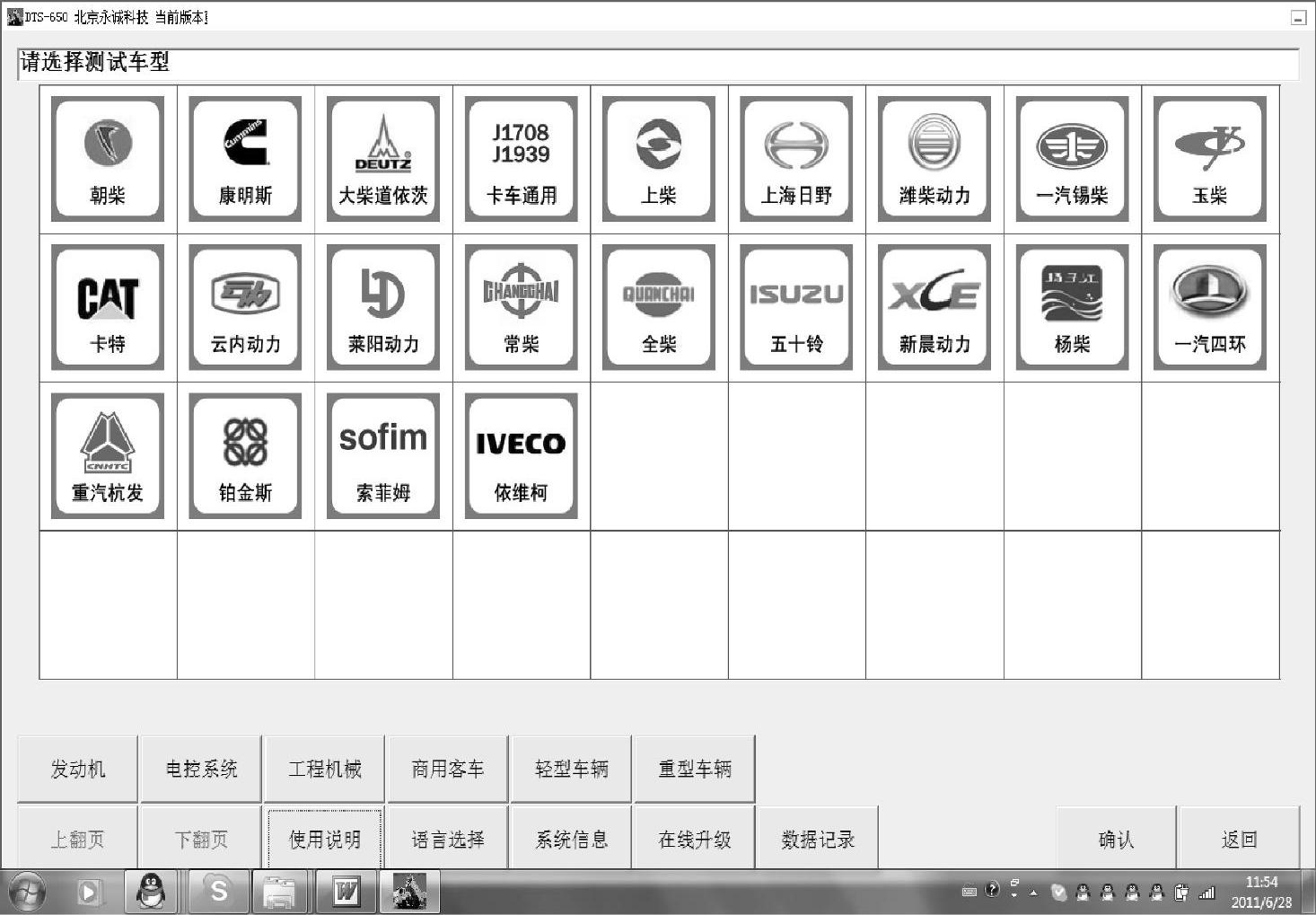Choose the ISUZU 五十铃 icon
Viewport: 1316px width, 915px height.
click(796, 307)
